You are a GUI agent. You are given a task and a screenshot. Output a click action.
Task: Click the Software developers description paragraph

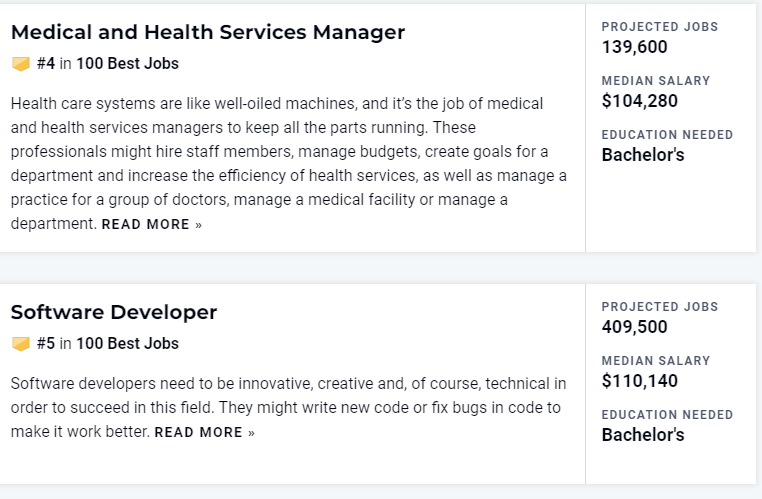click(289, 408)
